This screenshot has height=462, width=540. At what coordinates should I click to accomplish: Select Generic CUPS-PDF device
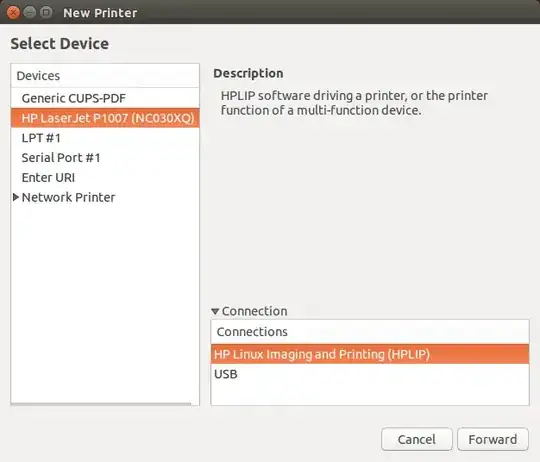click(x=105, y=98)
